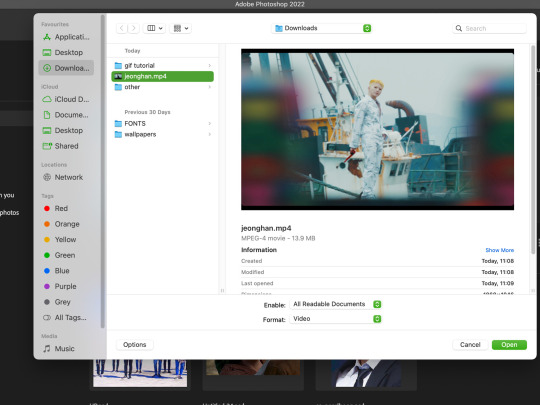Click the green Open button
The width and height of the screenshot is (540, 405).
coord(509,345)
